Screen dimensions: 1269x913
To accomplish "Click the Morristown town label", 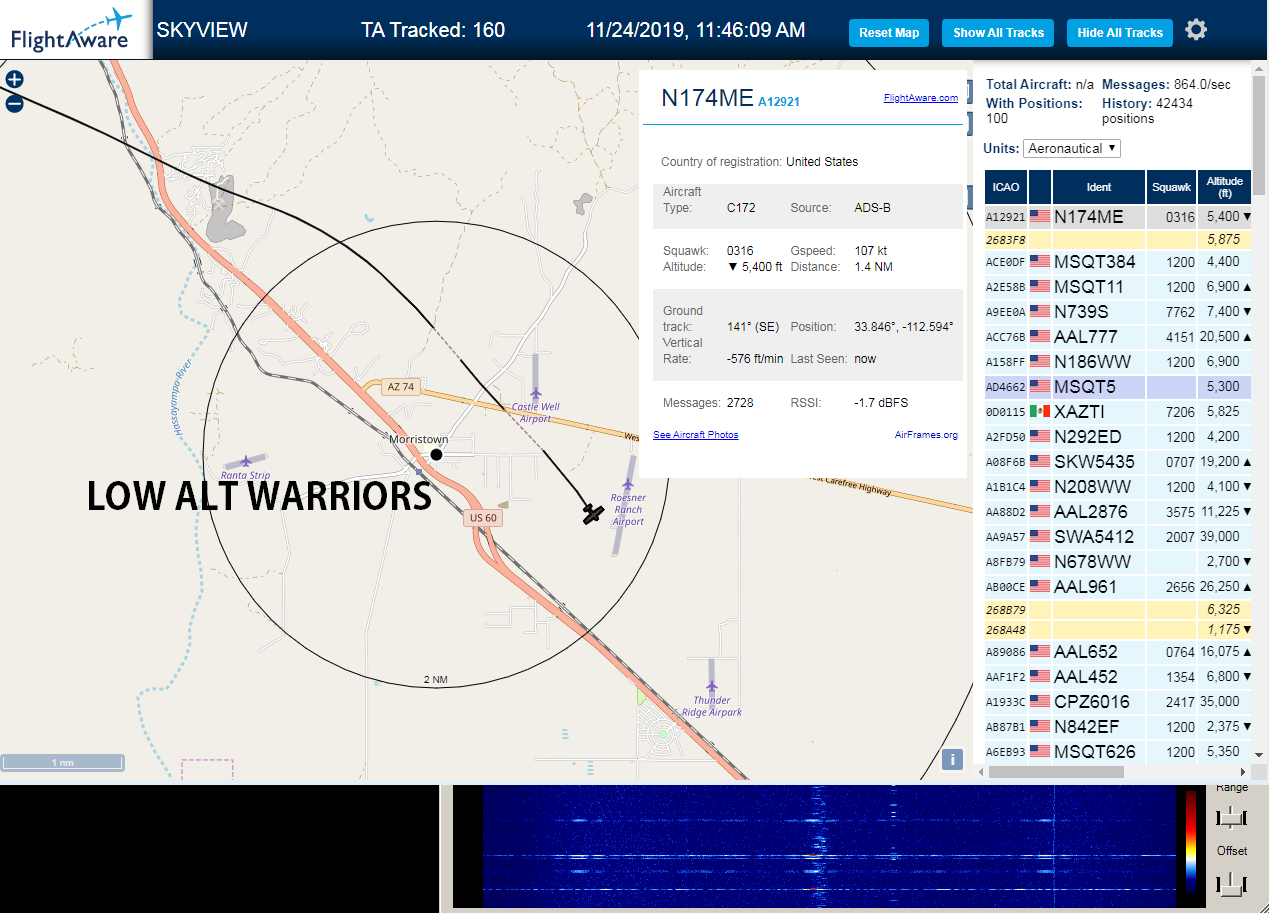I will (418, 439).
